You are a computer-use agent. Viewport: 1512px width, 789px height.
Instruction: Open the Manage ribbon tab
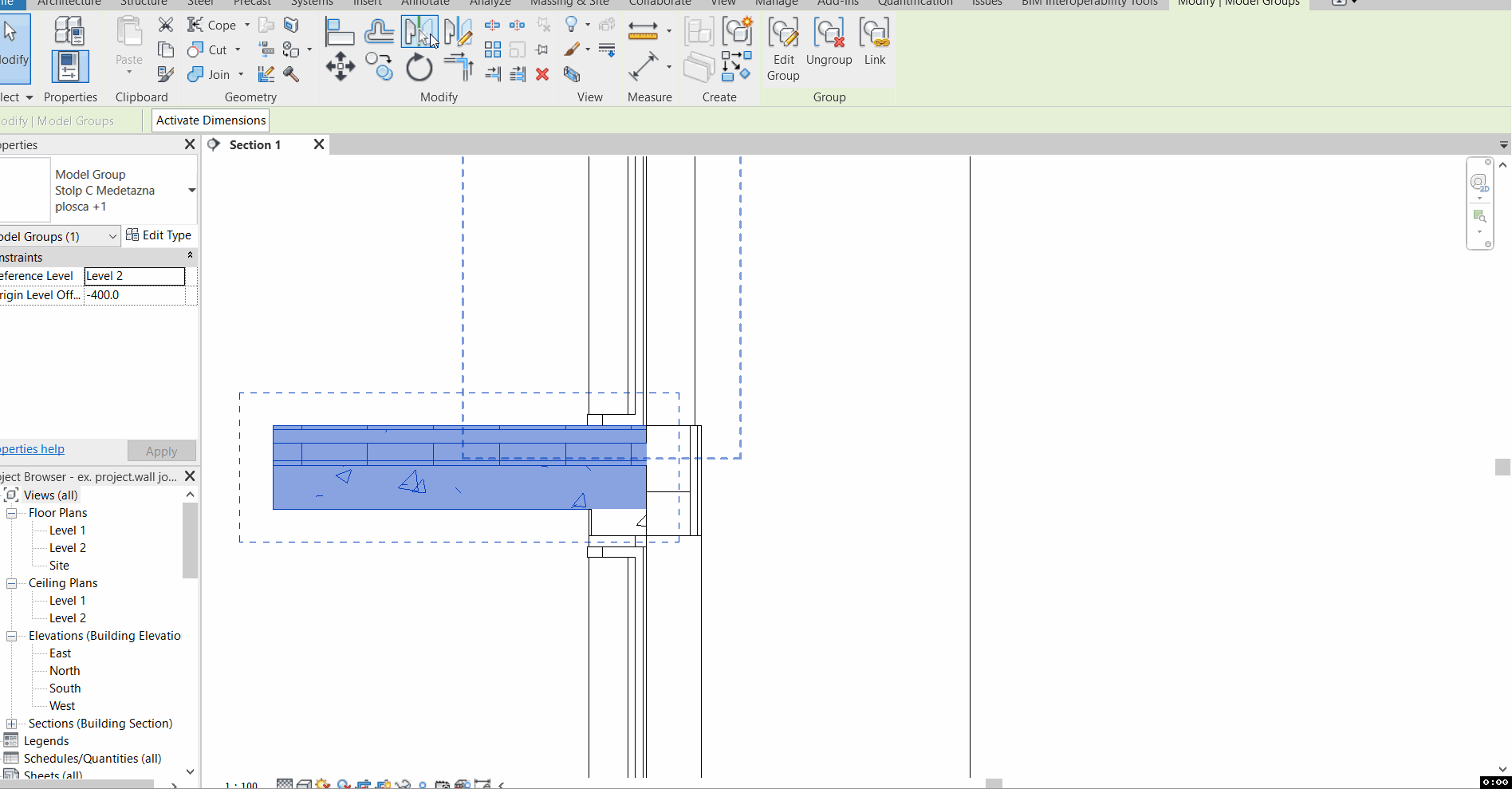pyautogui.click(x=776, y=3)
